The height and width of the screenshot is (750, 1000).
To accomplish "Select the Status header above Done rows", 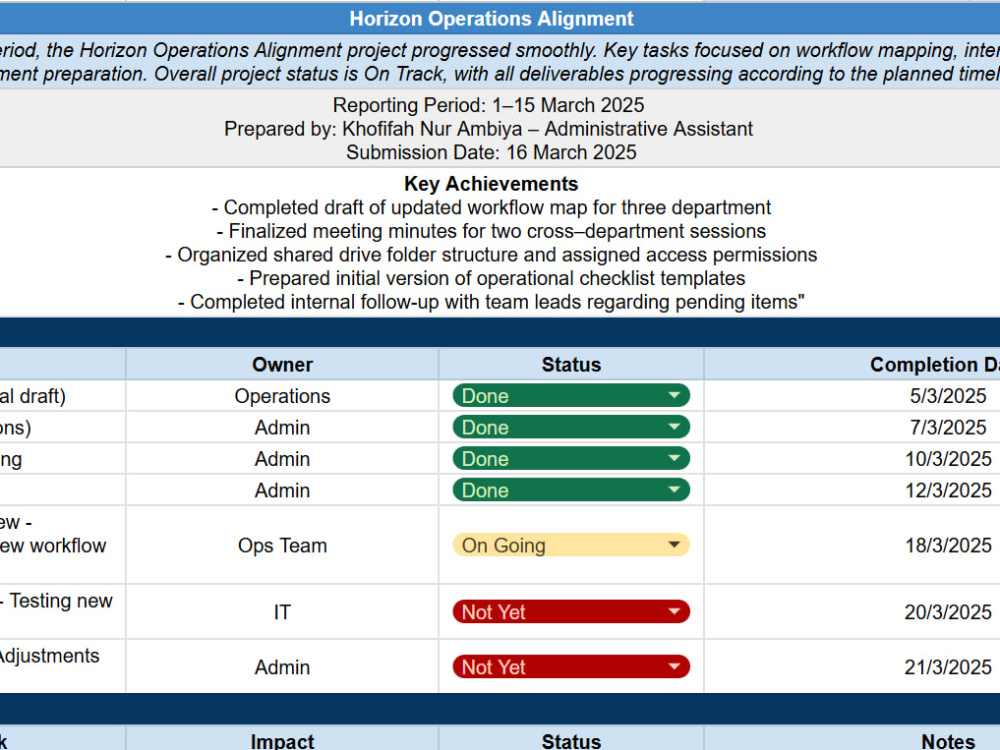I will [571, 364].
